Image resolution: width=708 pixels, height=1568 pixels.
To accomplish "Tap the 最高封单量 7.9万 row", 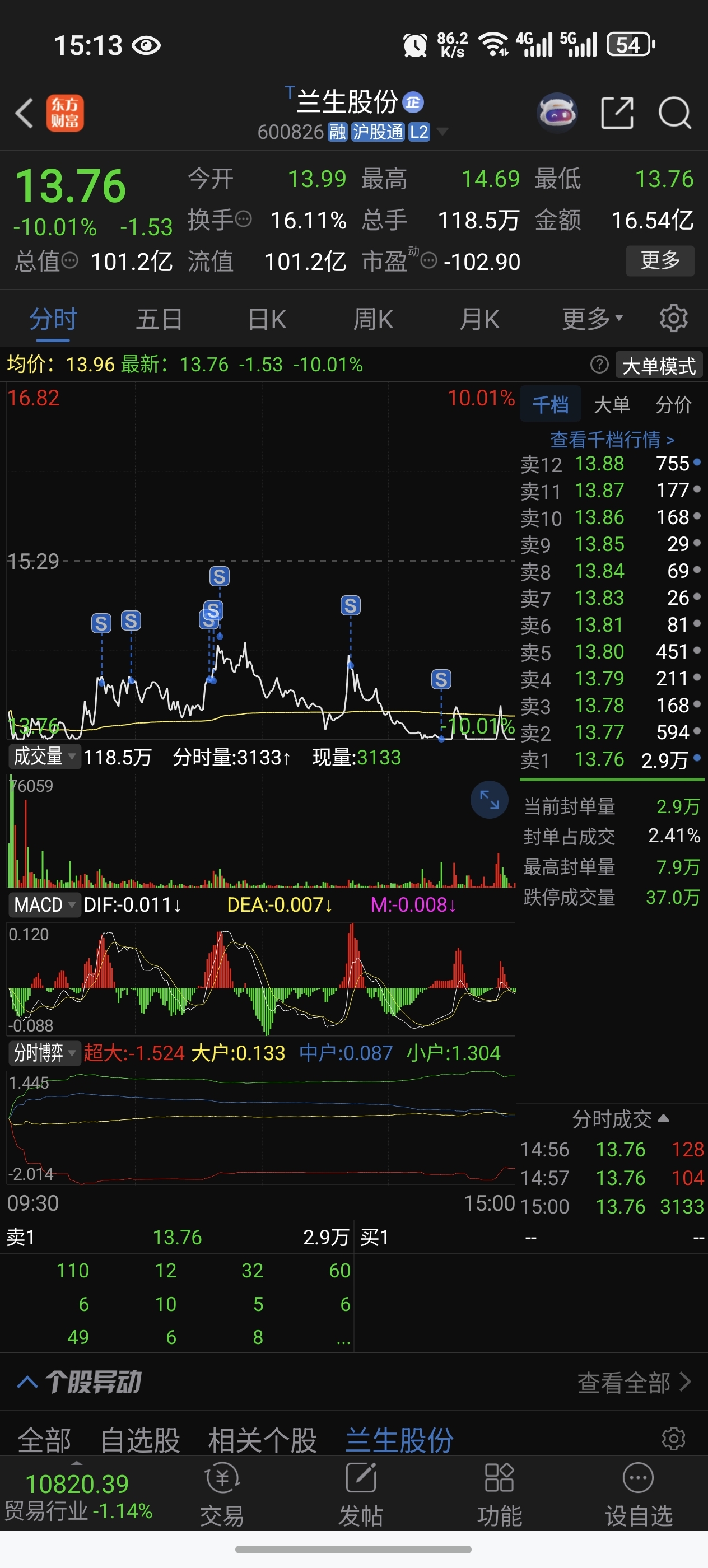I will coord(611,866).
